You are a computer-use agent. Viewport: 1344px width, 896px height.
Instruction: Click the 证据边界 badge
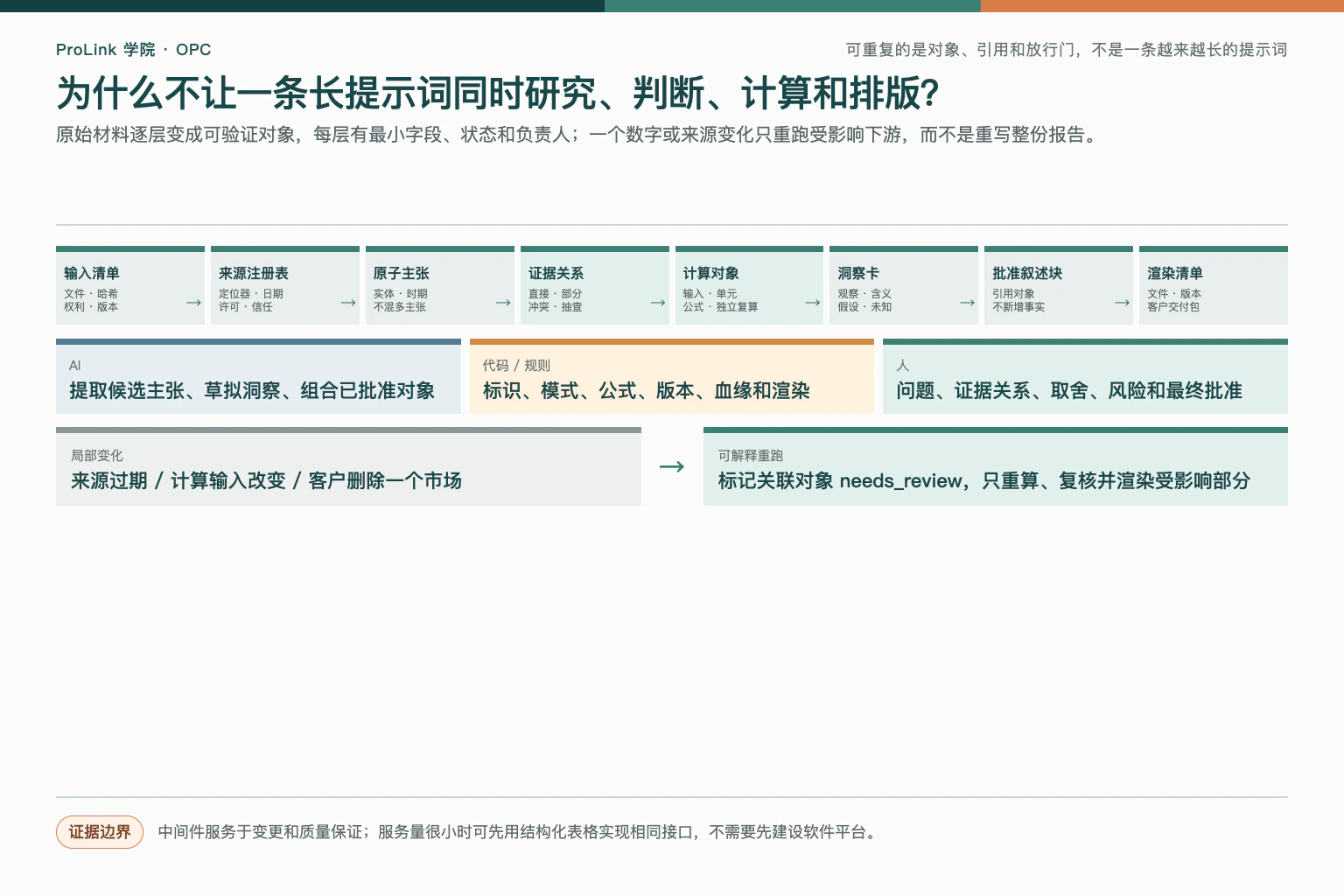100,832
